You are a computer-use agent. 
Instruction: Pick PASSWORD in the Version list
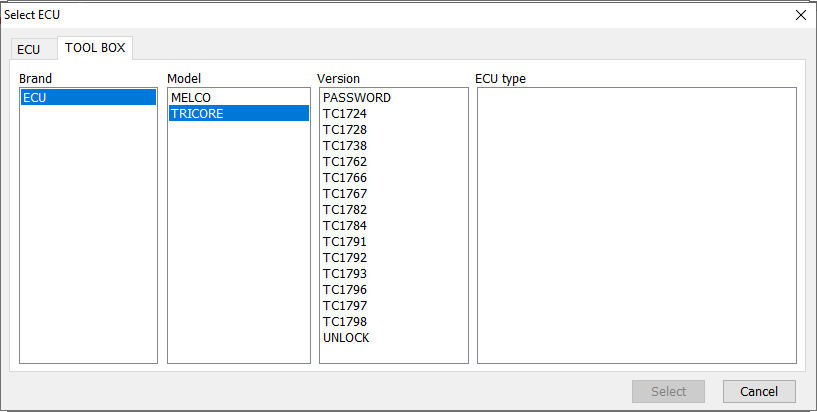pyautogui.click(x=356, y=98)
